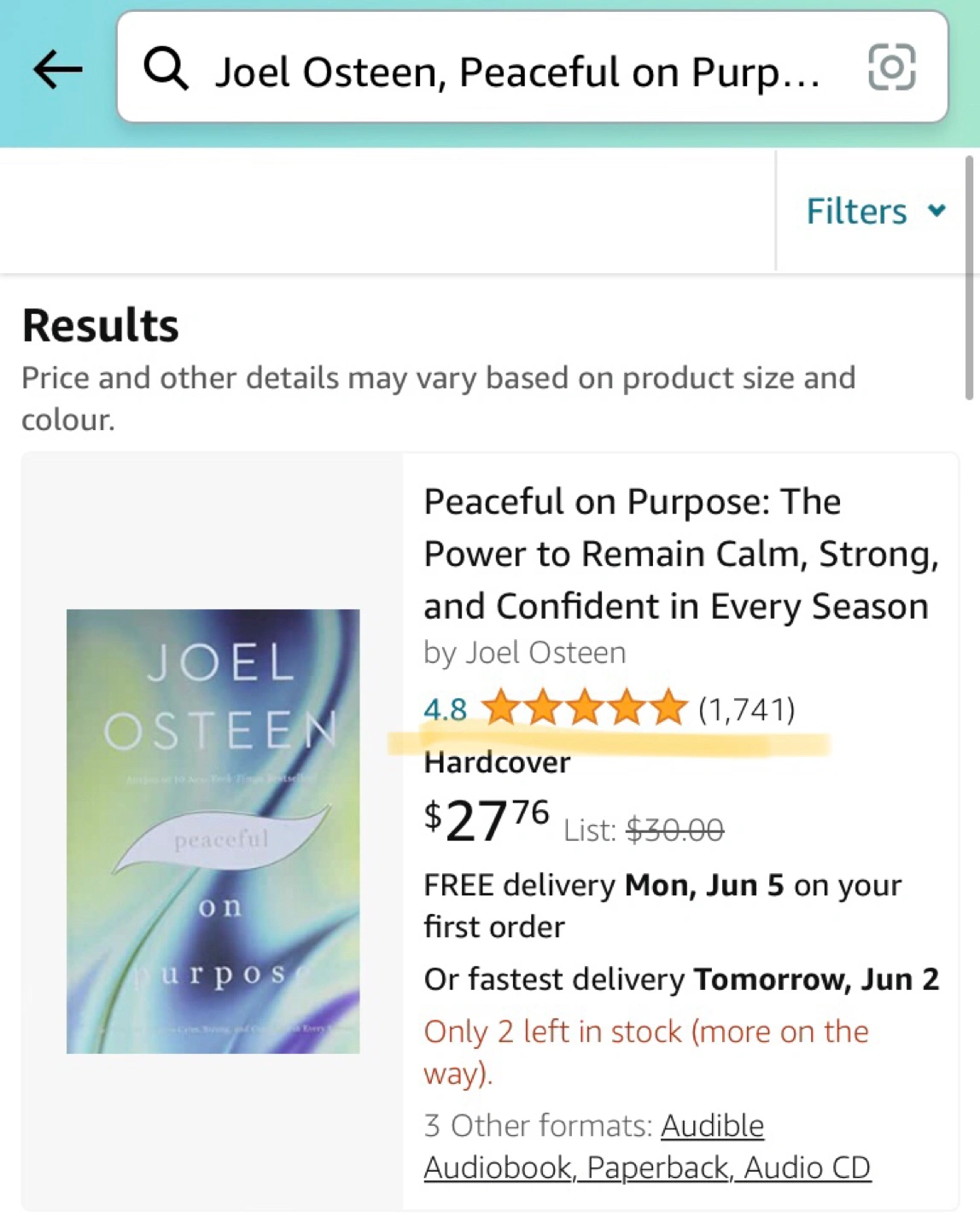Select the Hardcover format label
Image resolution: width=980 pixels, height=1229 pixels.
click(497, 762)
